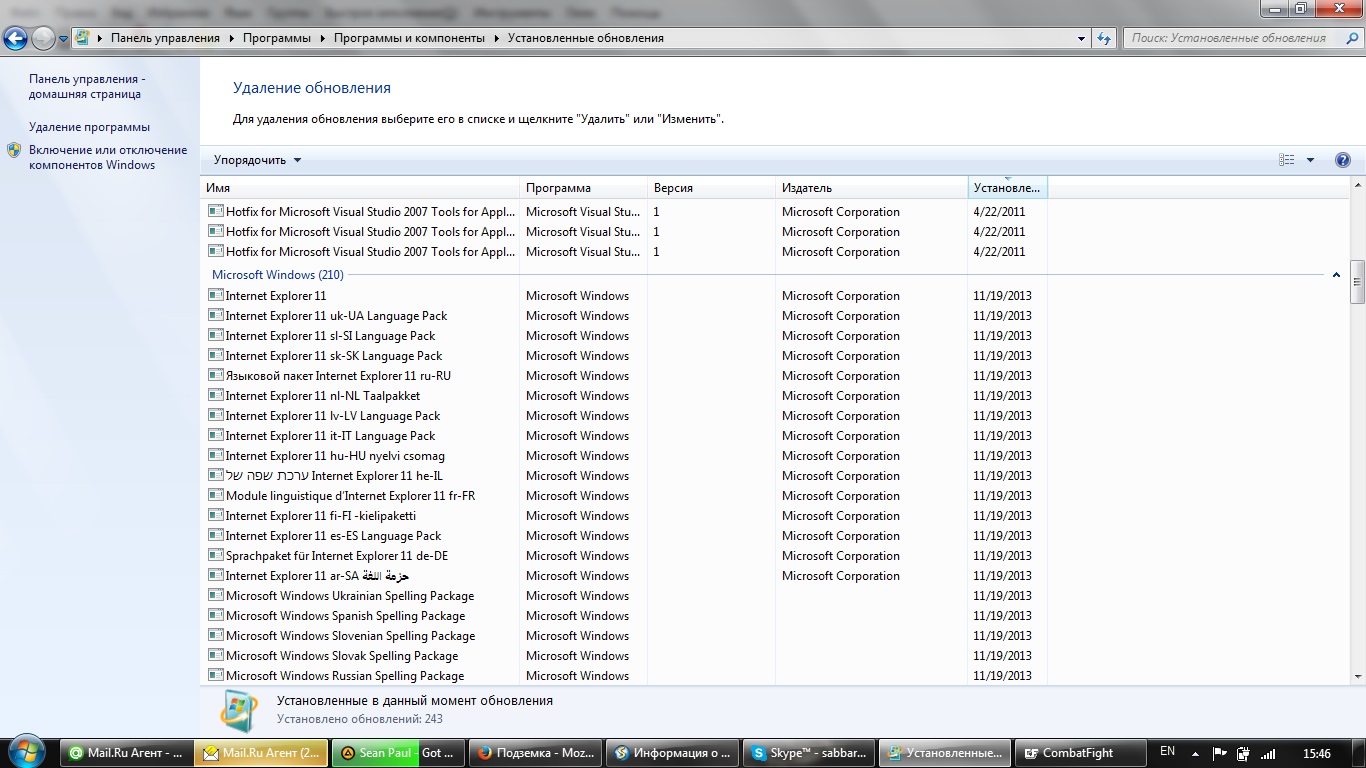
Task: Select Internet Explorer 11 fi-FI -kielipaketti
Action: click(320, 516)
